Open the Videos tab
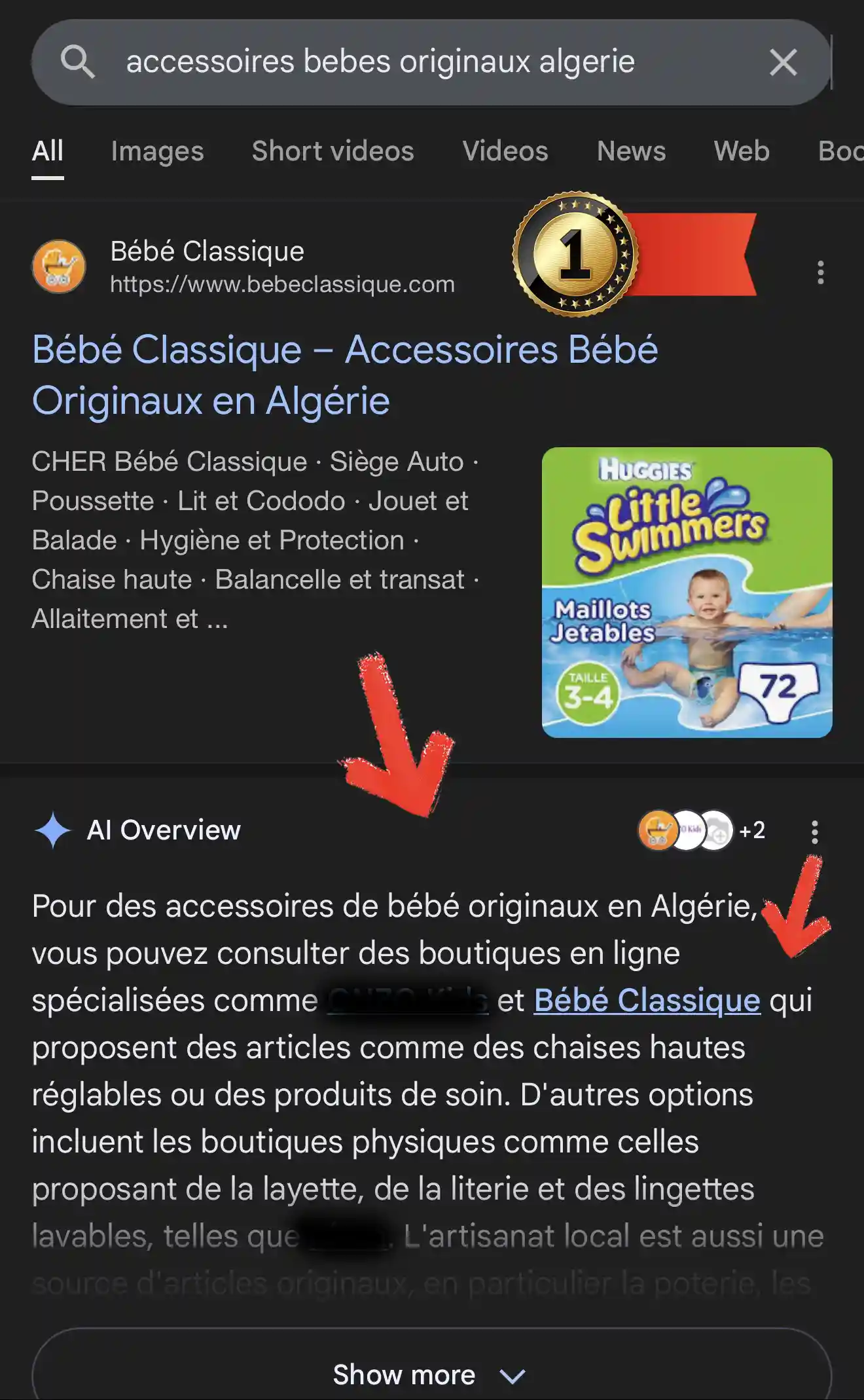The height and width of the screenshot is (1400, 864). tap(505, 151)
